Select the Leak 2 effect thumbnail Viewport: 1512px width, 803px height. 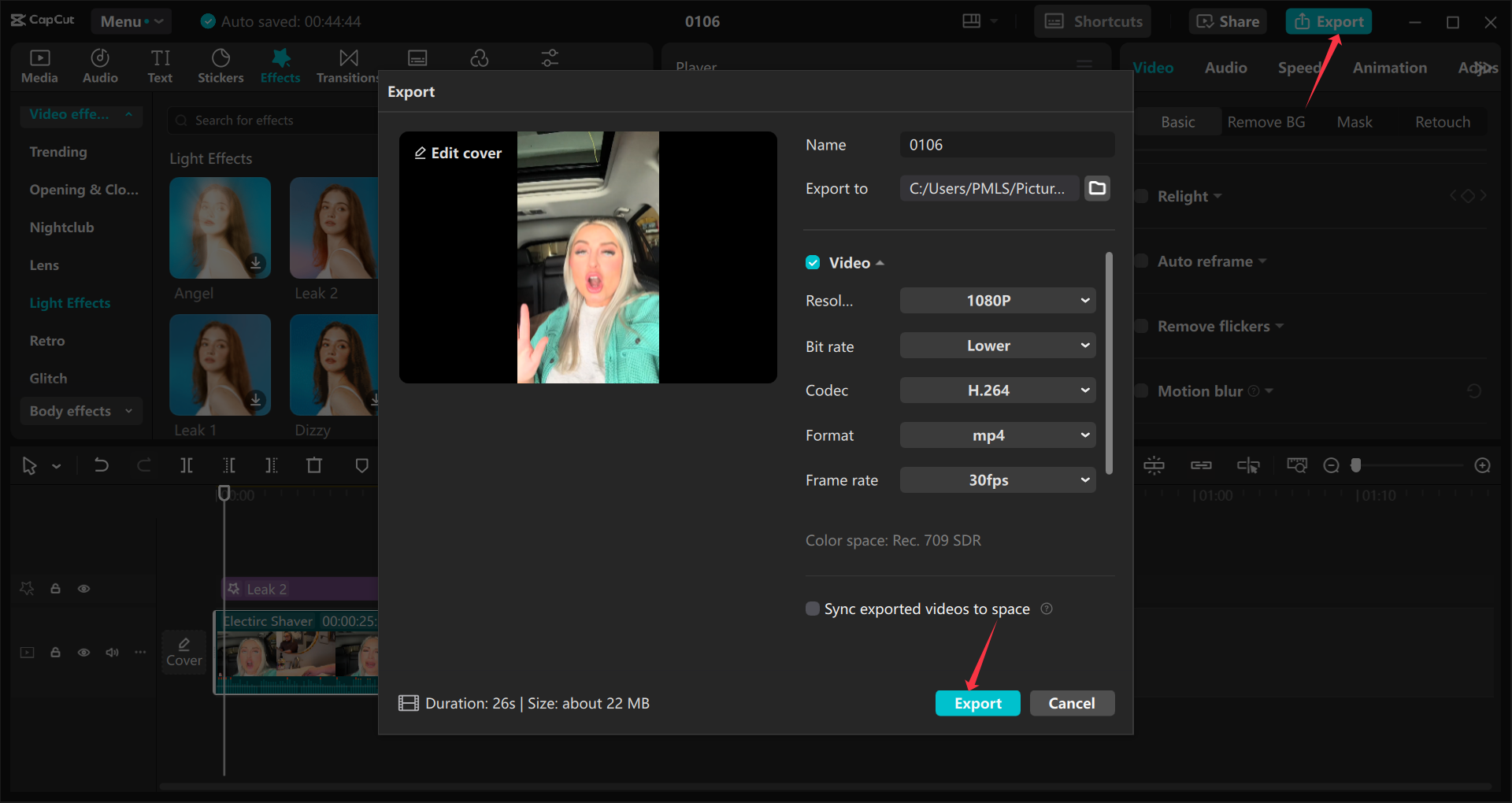click(x=334, y=228)
